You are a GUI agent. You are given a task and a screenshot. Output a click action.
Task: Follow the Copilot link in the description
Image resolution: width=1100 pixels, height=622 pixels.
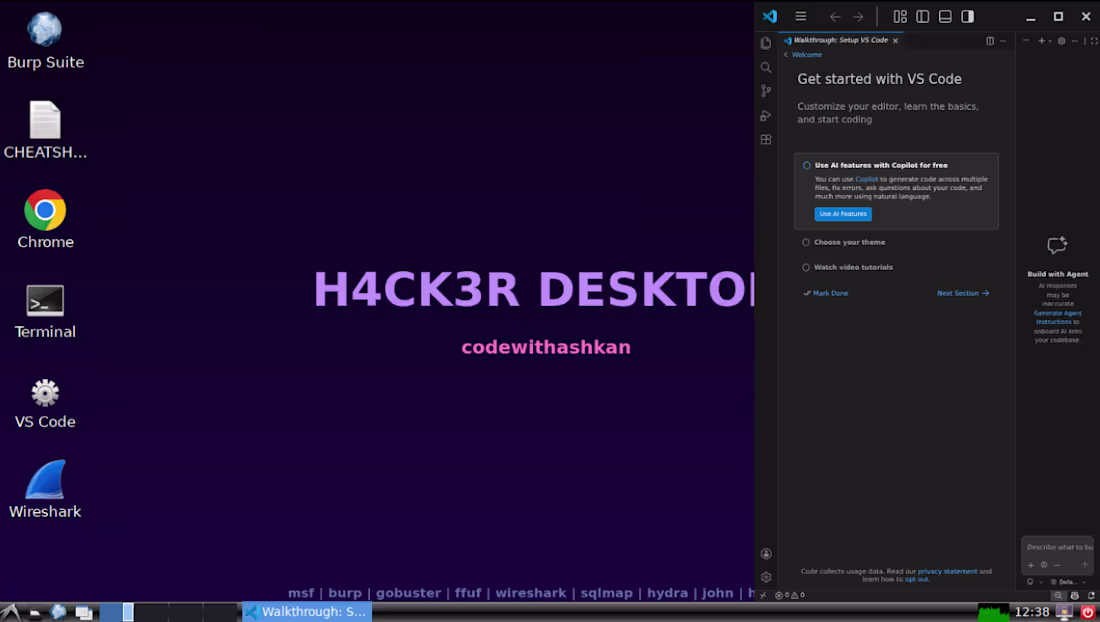866,180
